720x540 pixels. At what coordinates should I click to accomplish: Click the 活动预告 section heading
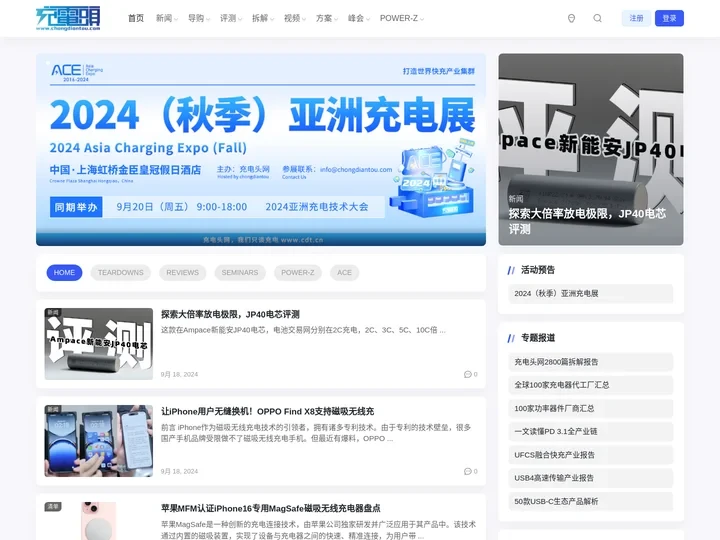click(538, 270)
